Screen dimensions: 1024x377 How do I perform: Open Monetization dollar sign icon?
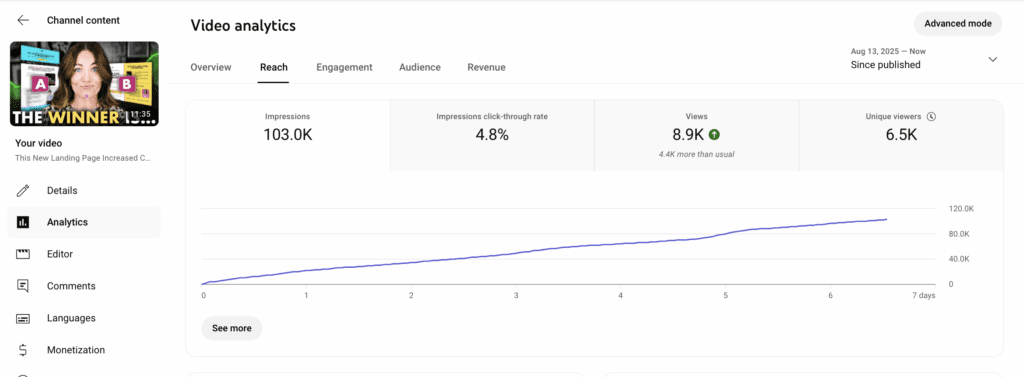[23, 350]
